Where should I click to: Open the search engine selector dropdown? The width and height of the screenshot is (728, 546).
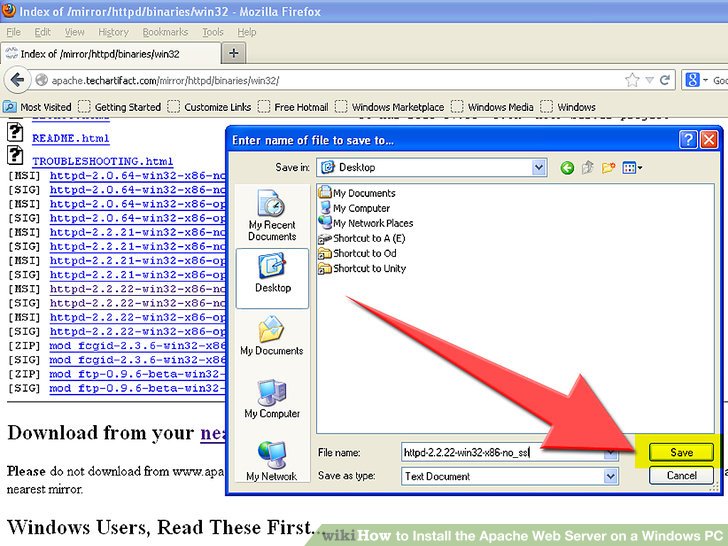[705, 80]
